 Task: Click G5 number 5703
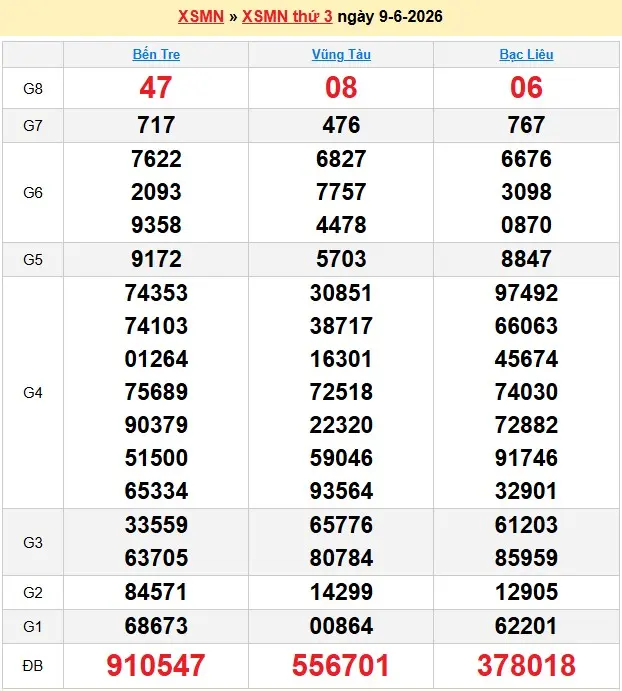341,259
